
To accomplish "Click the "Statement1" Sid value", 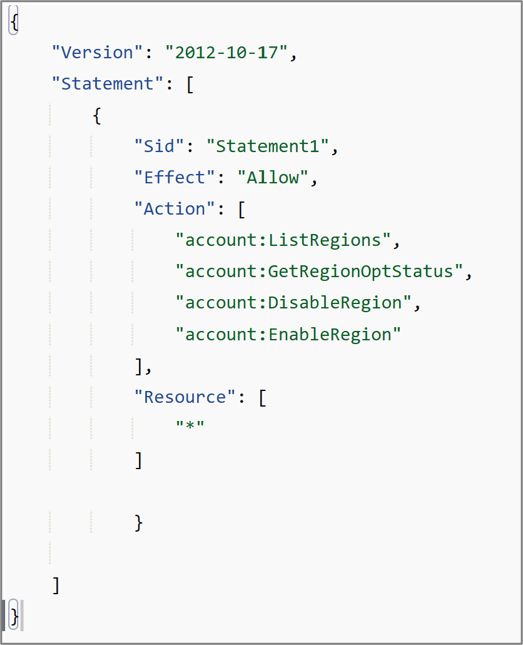I will pyautogui.click(x=267, y=146).
